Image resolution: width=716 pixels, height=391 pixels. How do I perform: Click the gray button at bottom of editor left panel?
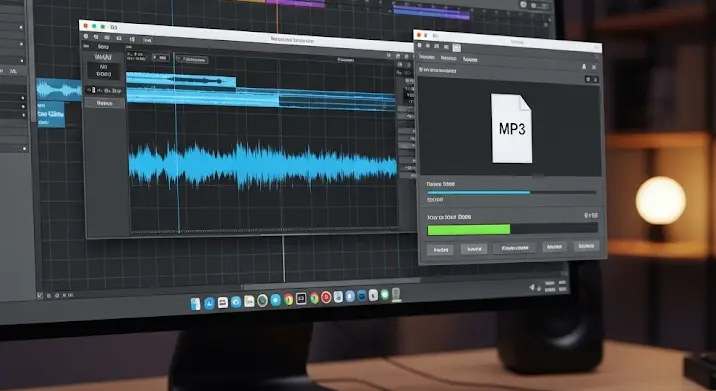105,103
